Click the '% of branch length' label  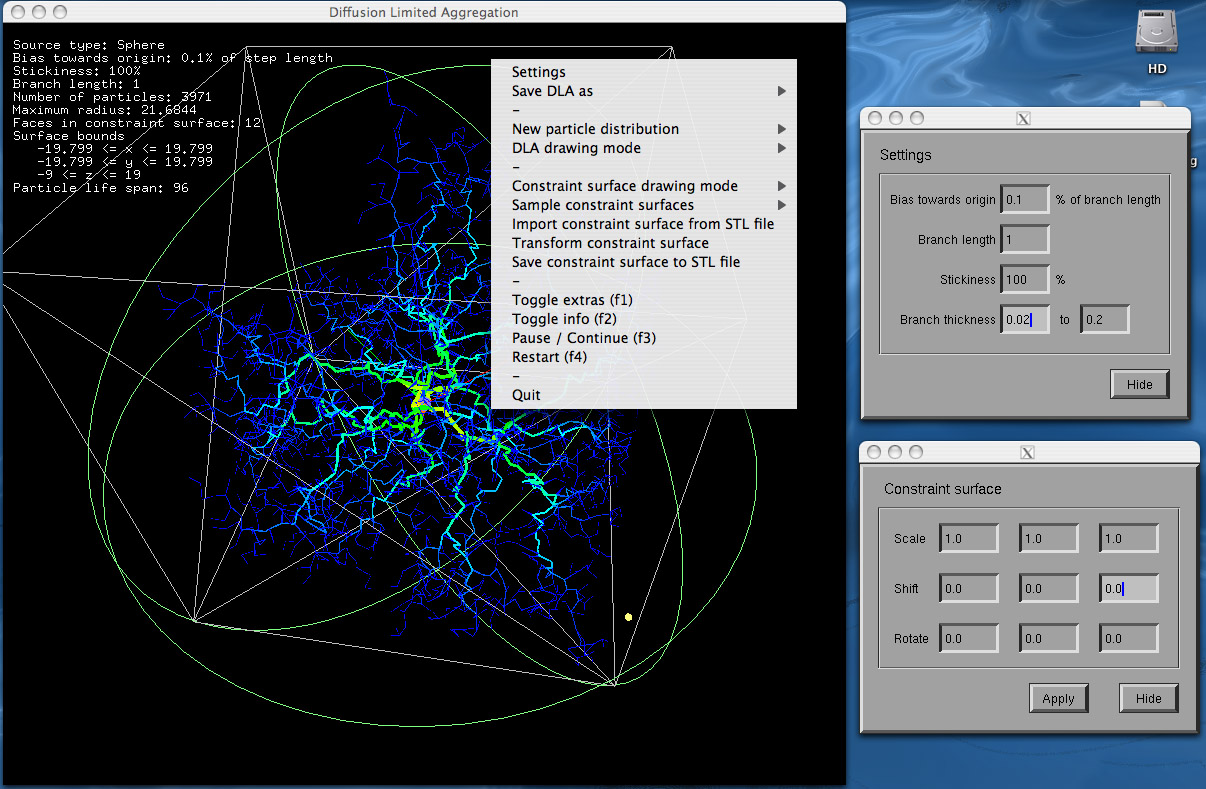point(1109,200)
